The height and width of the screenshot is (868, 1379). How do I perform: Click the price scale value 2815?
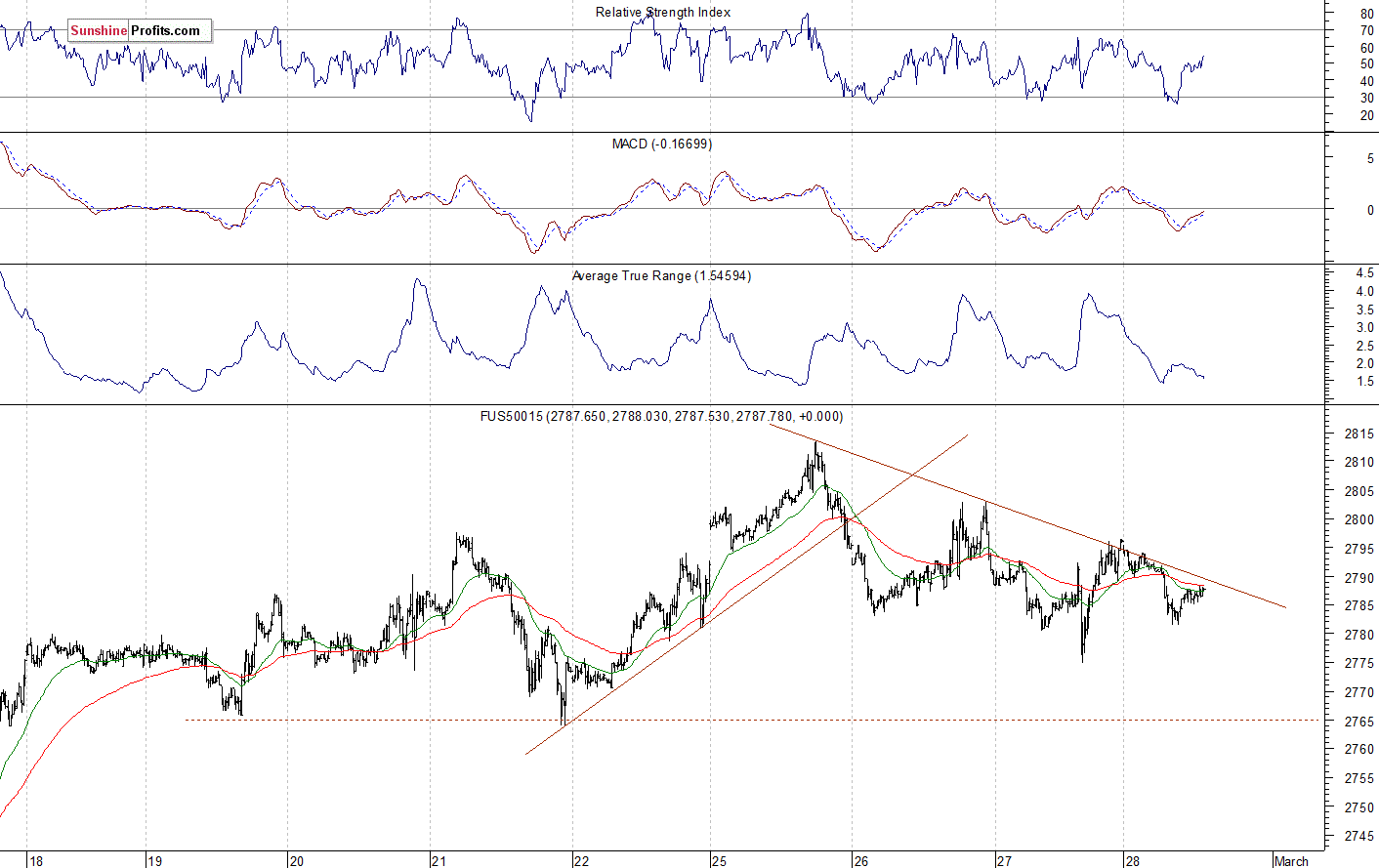point(1359,434)
